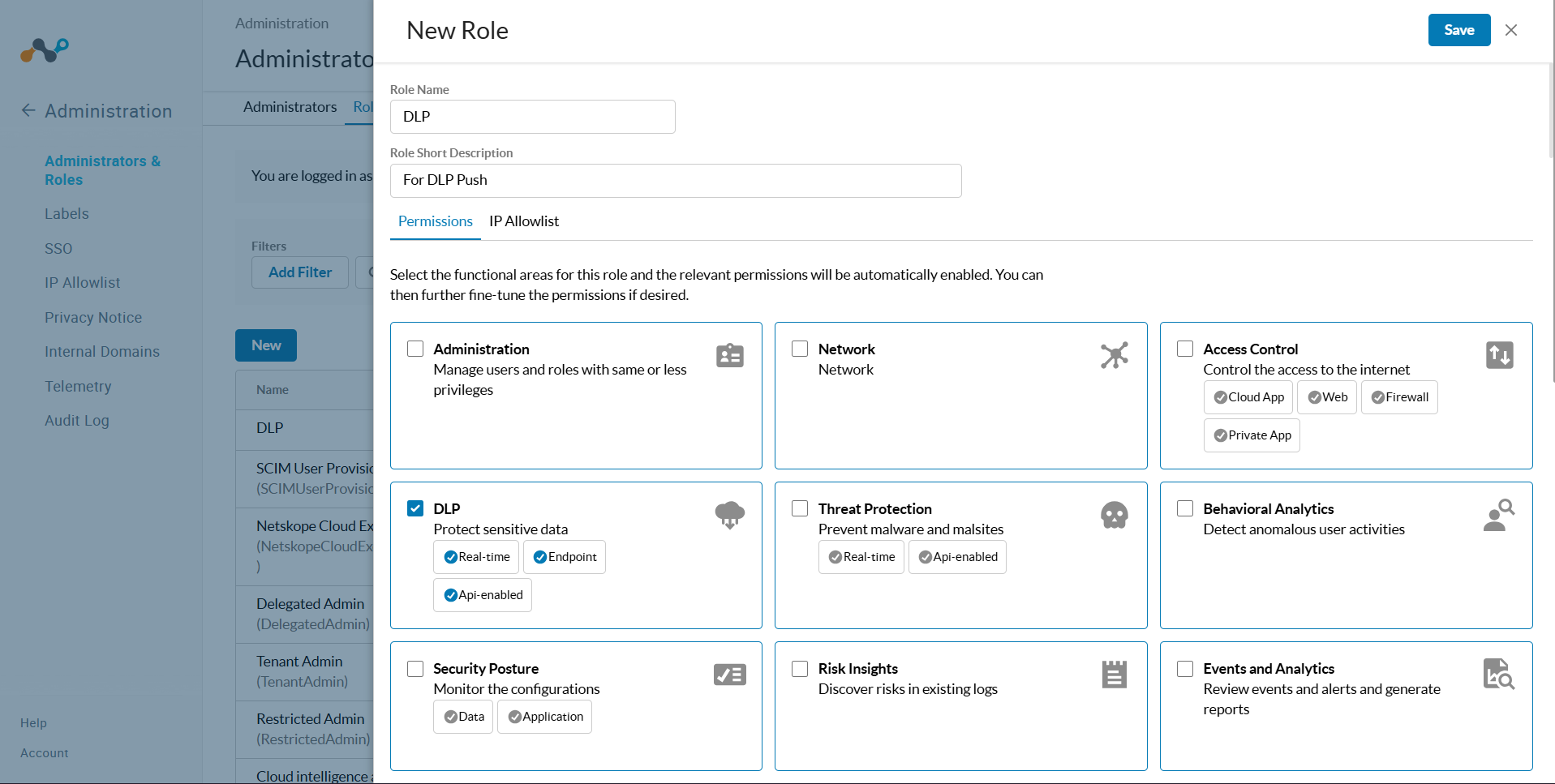1555x784 pixels.
Task: Toggle Threat Protection Real-time chip
Action: 861,557
